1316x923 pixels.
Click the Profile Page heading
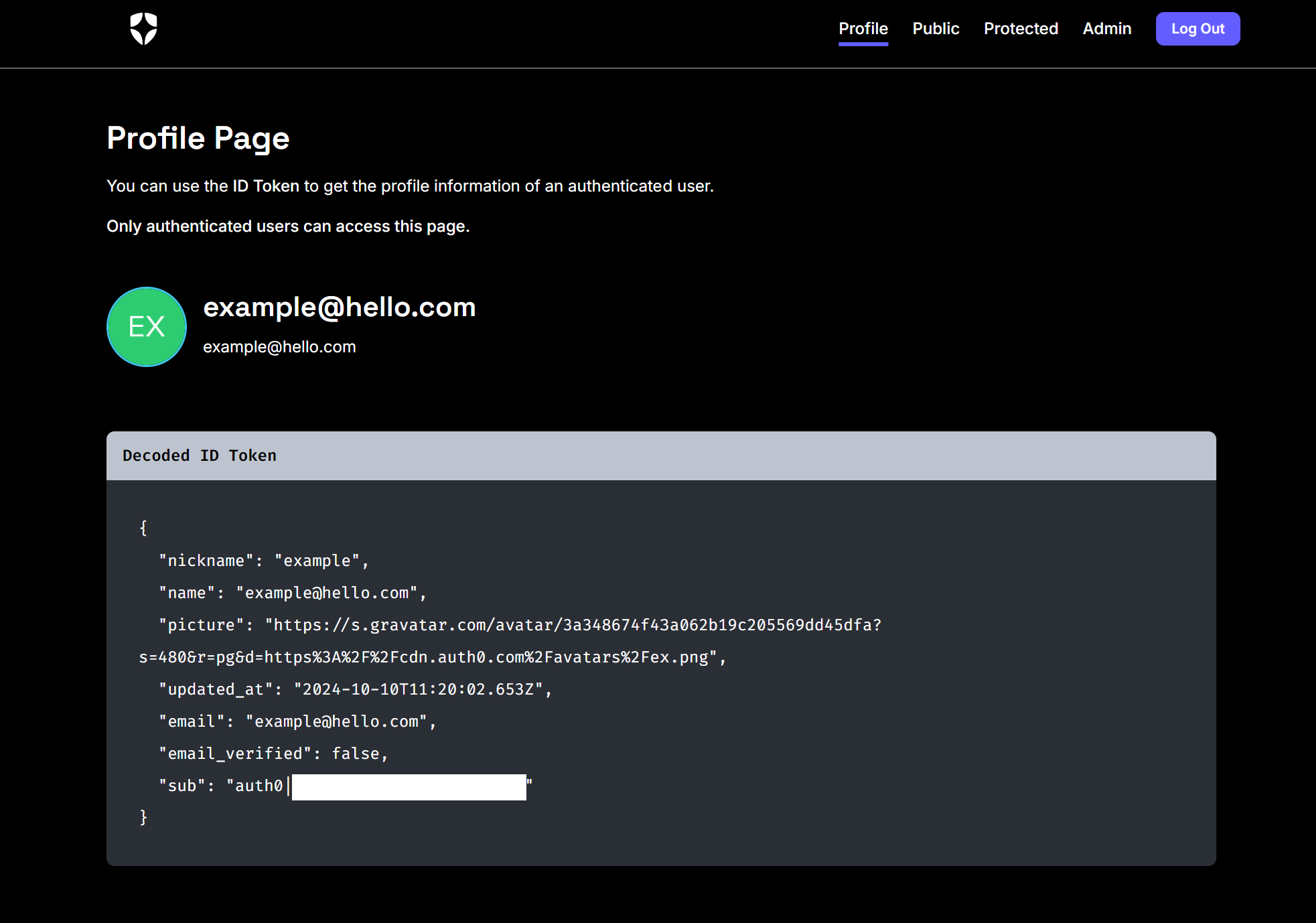[198, 139]
